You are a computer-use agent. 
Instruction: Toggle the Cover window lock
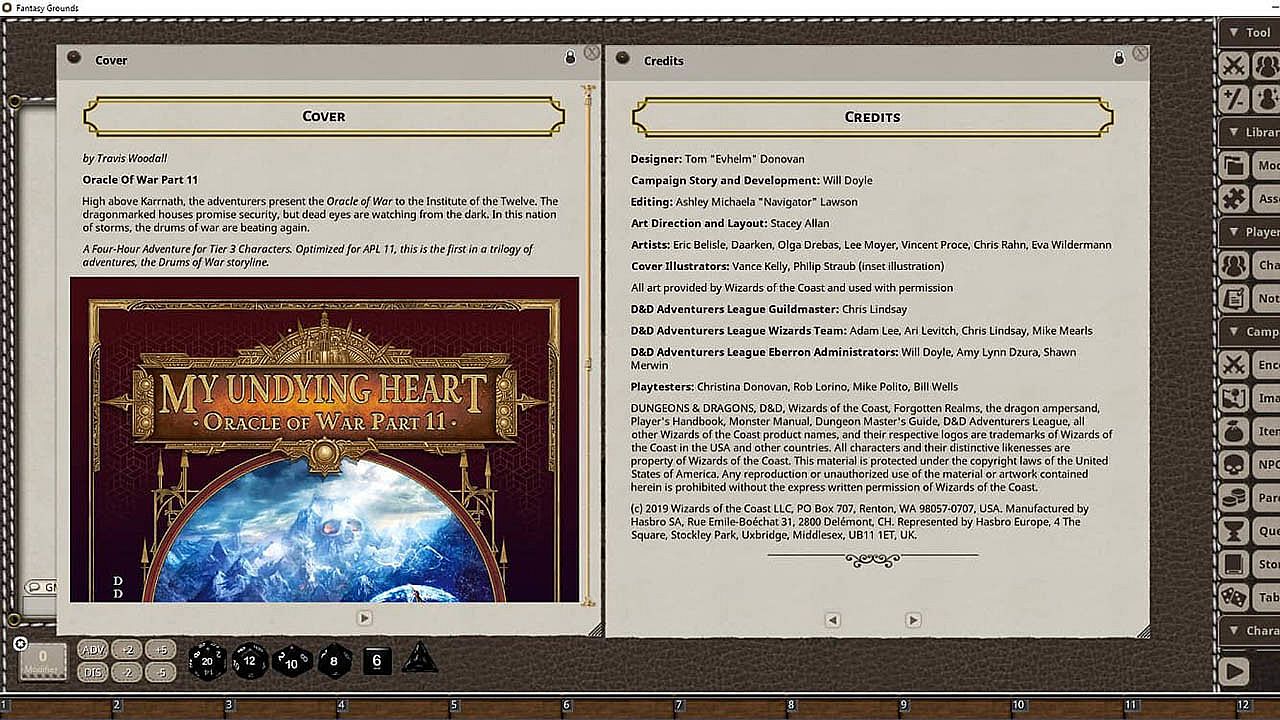tap(570, 57)
